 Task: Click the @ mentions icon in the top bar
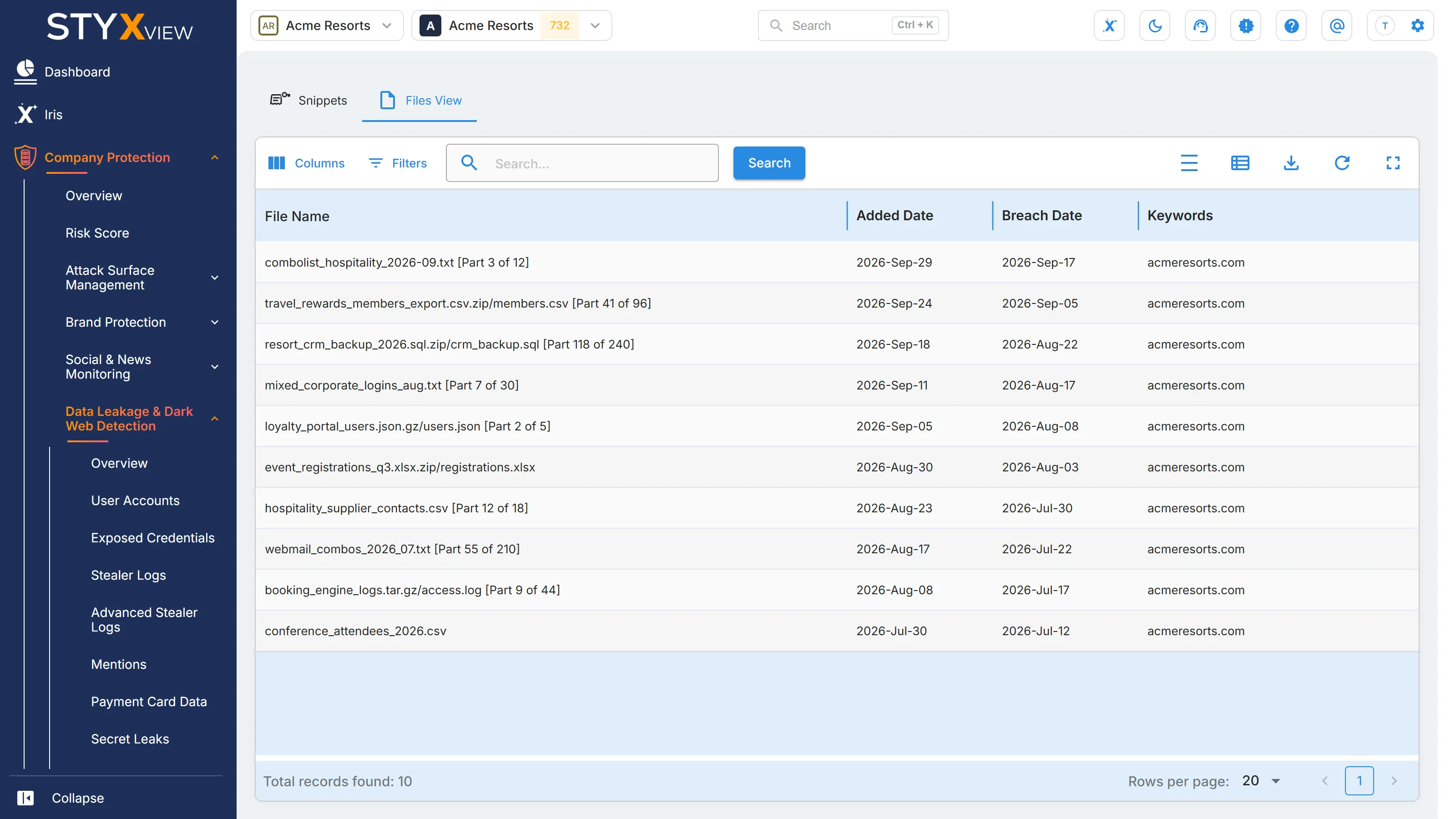(x=1337, y=25)
